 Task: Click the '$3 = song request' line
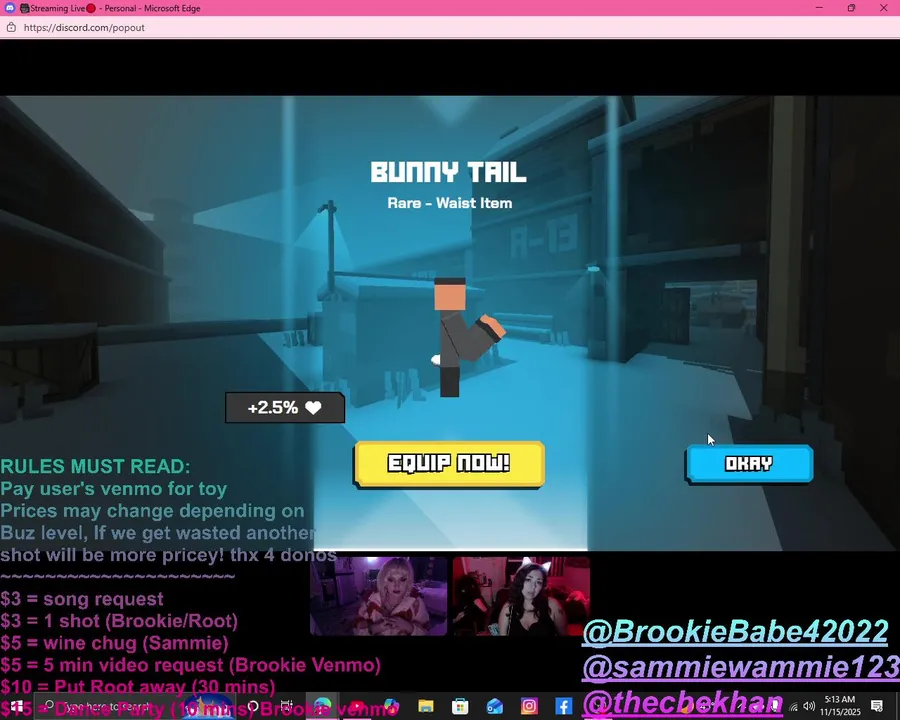click(x=82, y=599)
